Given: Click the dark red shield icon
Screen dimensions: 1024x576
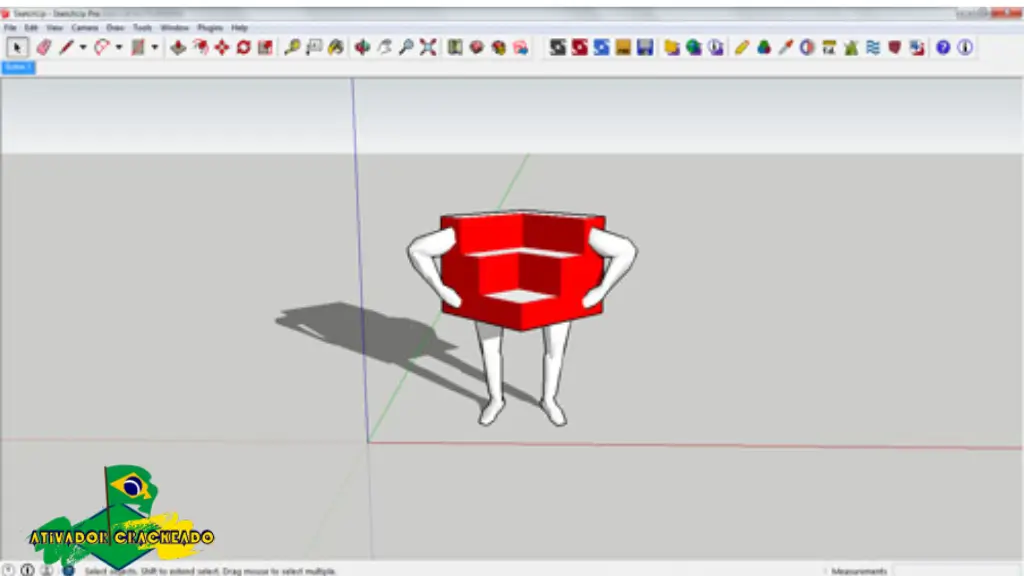Looking at the screenshot, I should coord(895,47).
